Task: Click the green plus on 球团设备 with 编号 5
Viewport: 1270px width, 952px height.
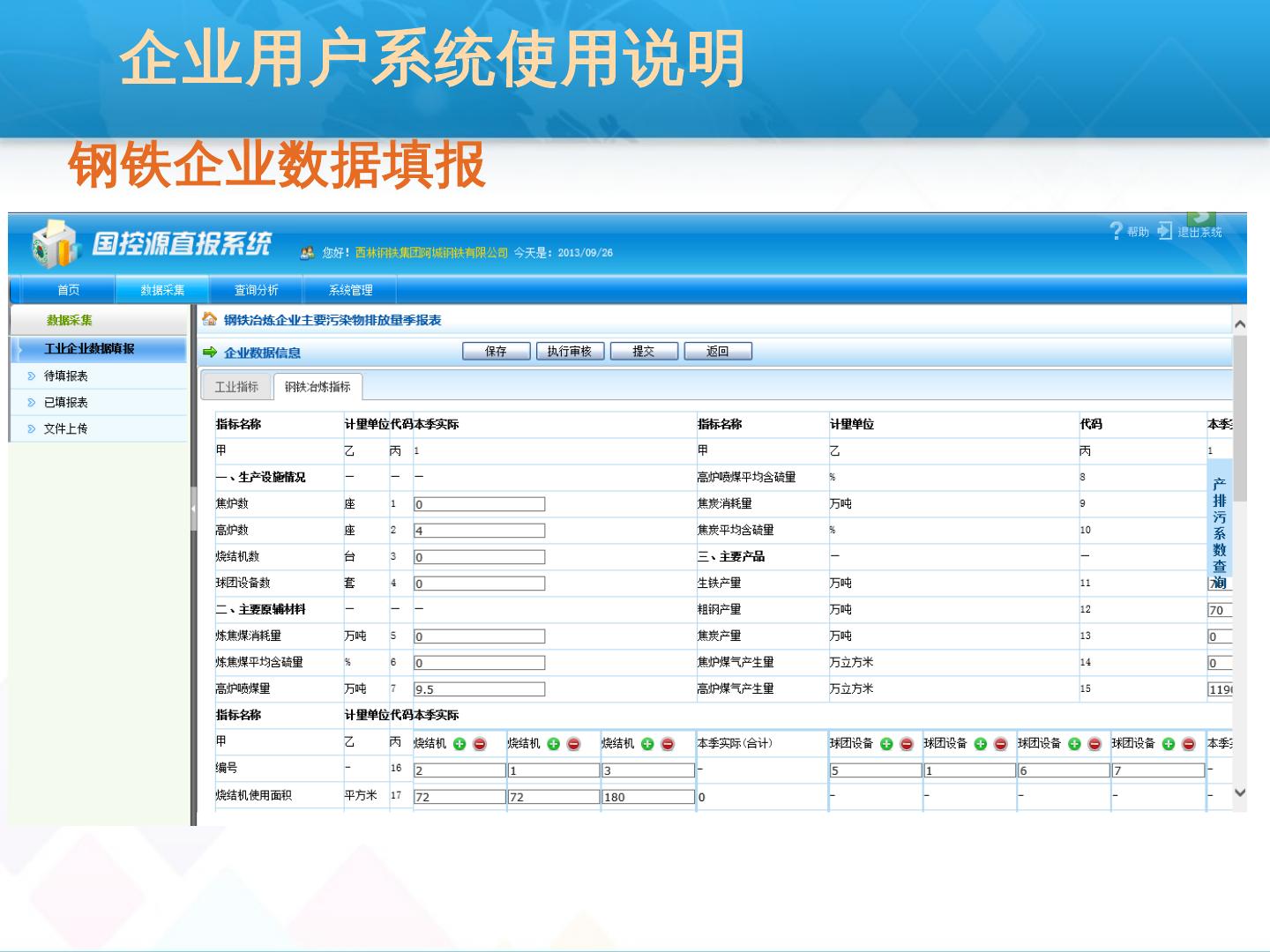Action: click(x=886, y=744)
